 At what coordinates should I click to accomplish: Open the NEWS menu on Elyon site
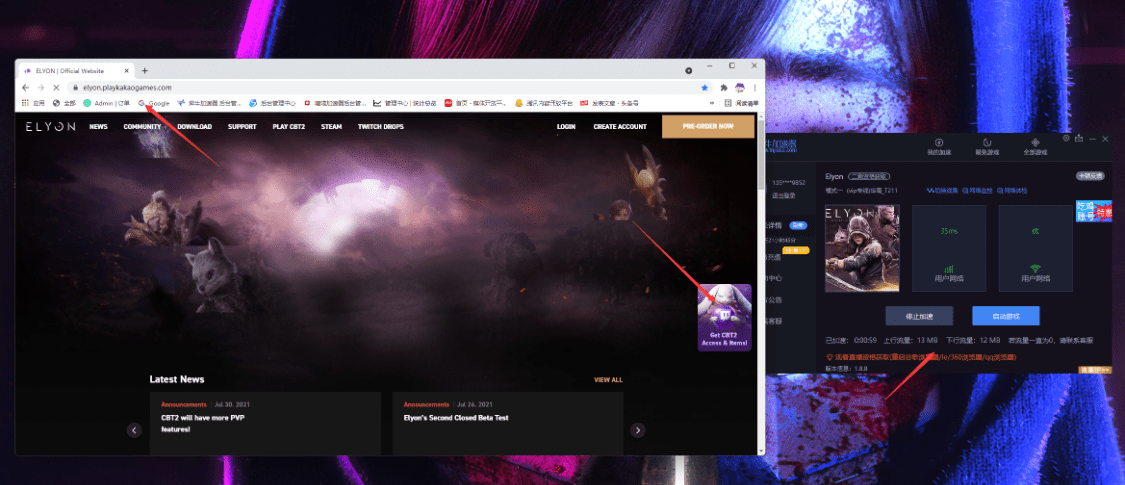coord(98,127)
